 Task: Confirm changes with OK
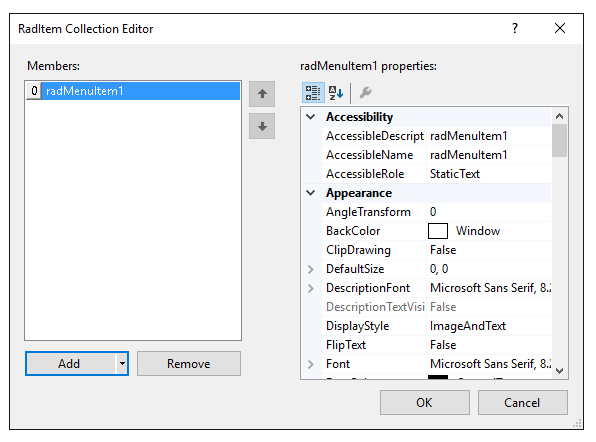[425, 402]
